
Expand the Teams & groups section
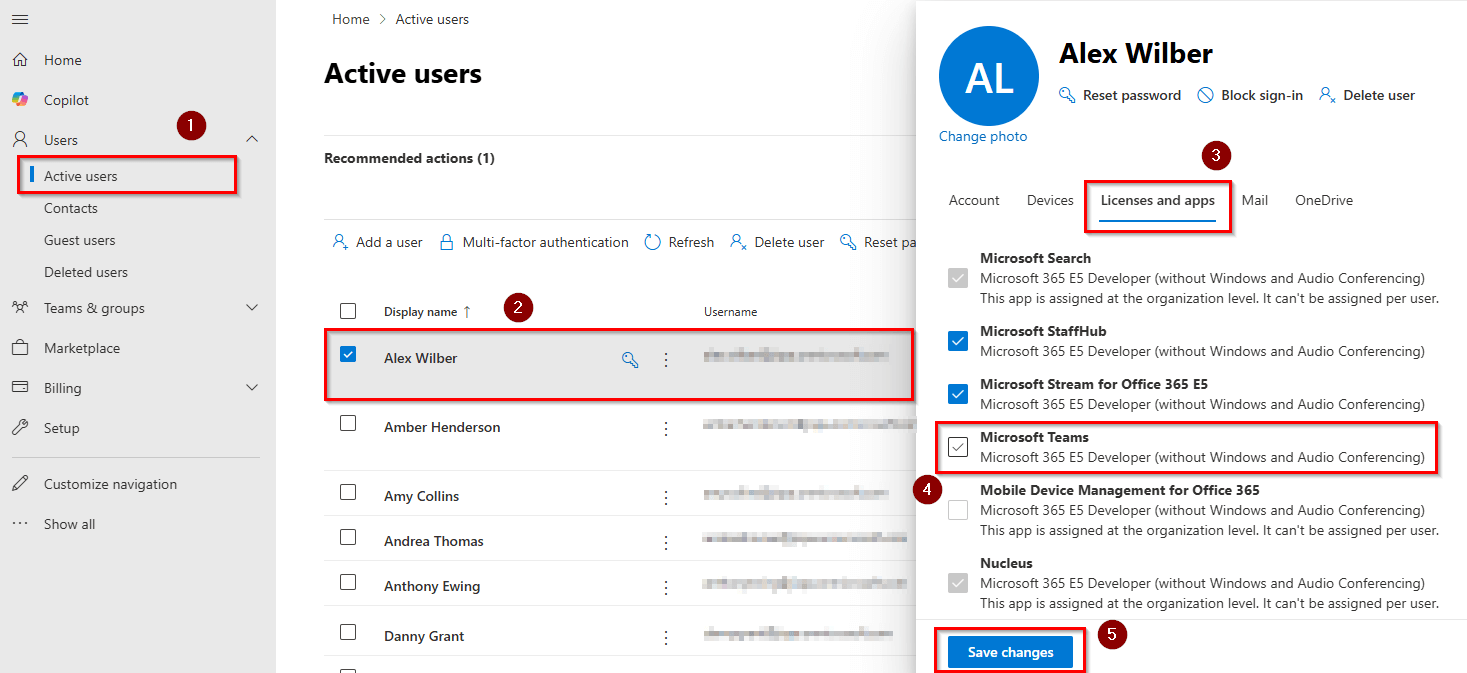pos(251,307)
